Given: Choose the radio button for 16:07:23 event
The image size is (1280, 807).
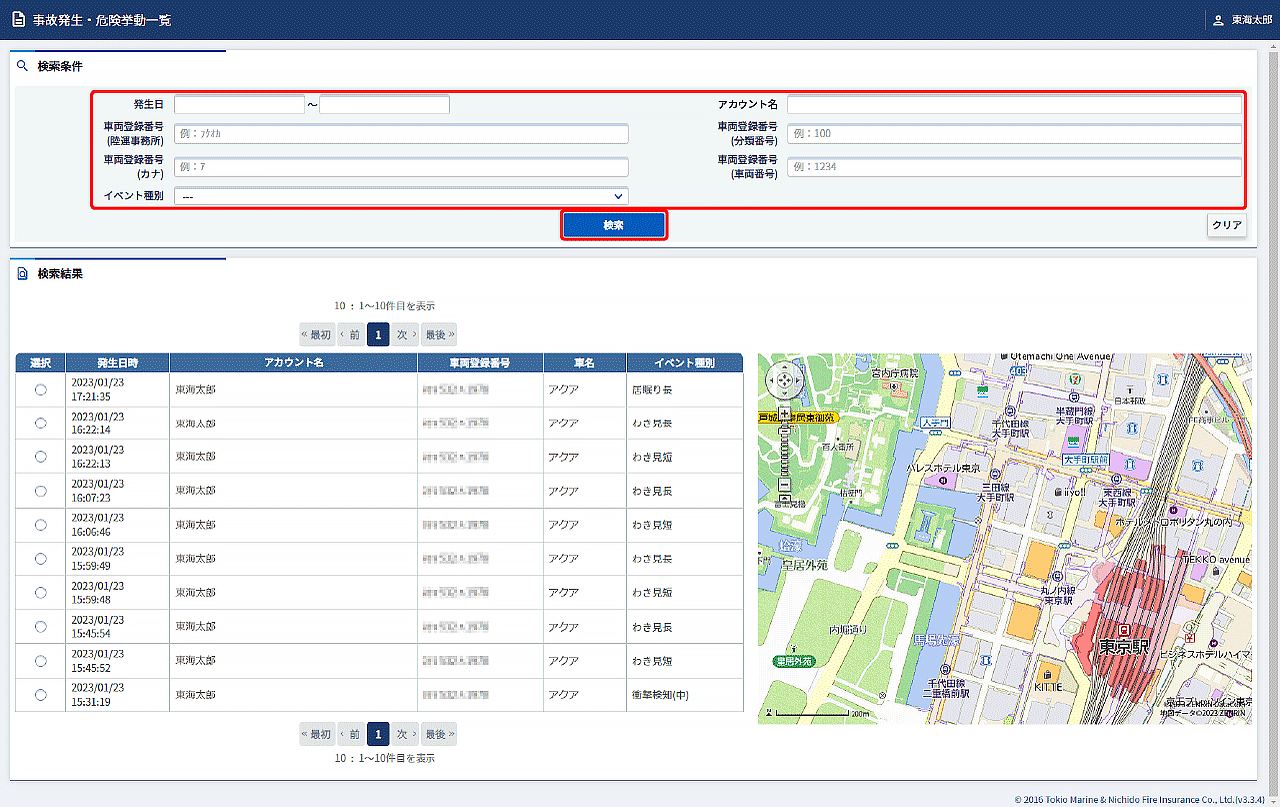Looking at the screenshot, I should tap(41, 491).
